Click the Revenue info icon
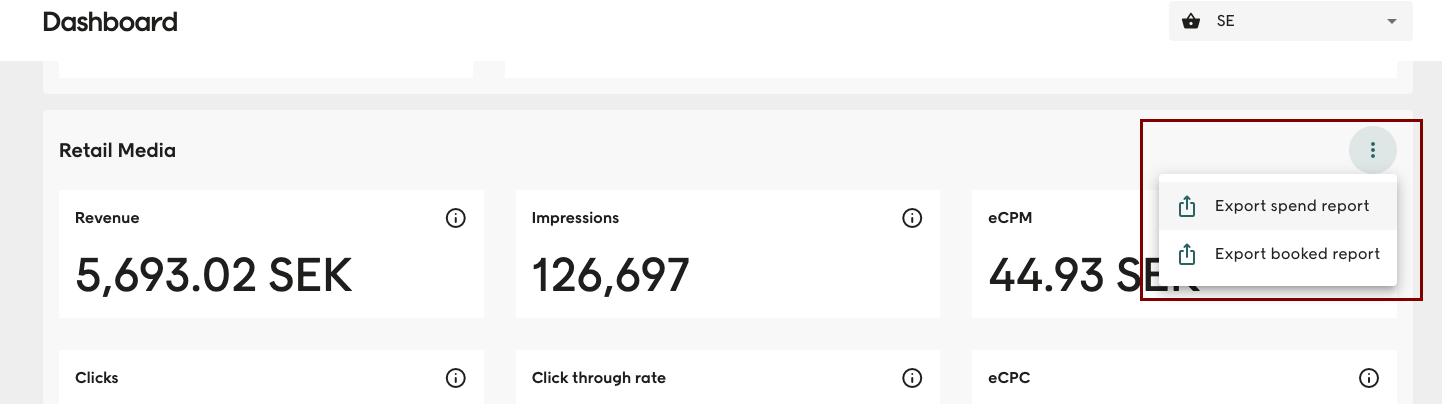Image resolution: width=1442 pixels, height=404 pixels. point(456,218)
